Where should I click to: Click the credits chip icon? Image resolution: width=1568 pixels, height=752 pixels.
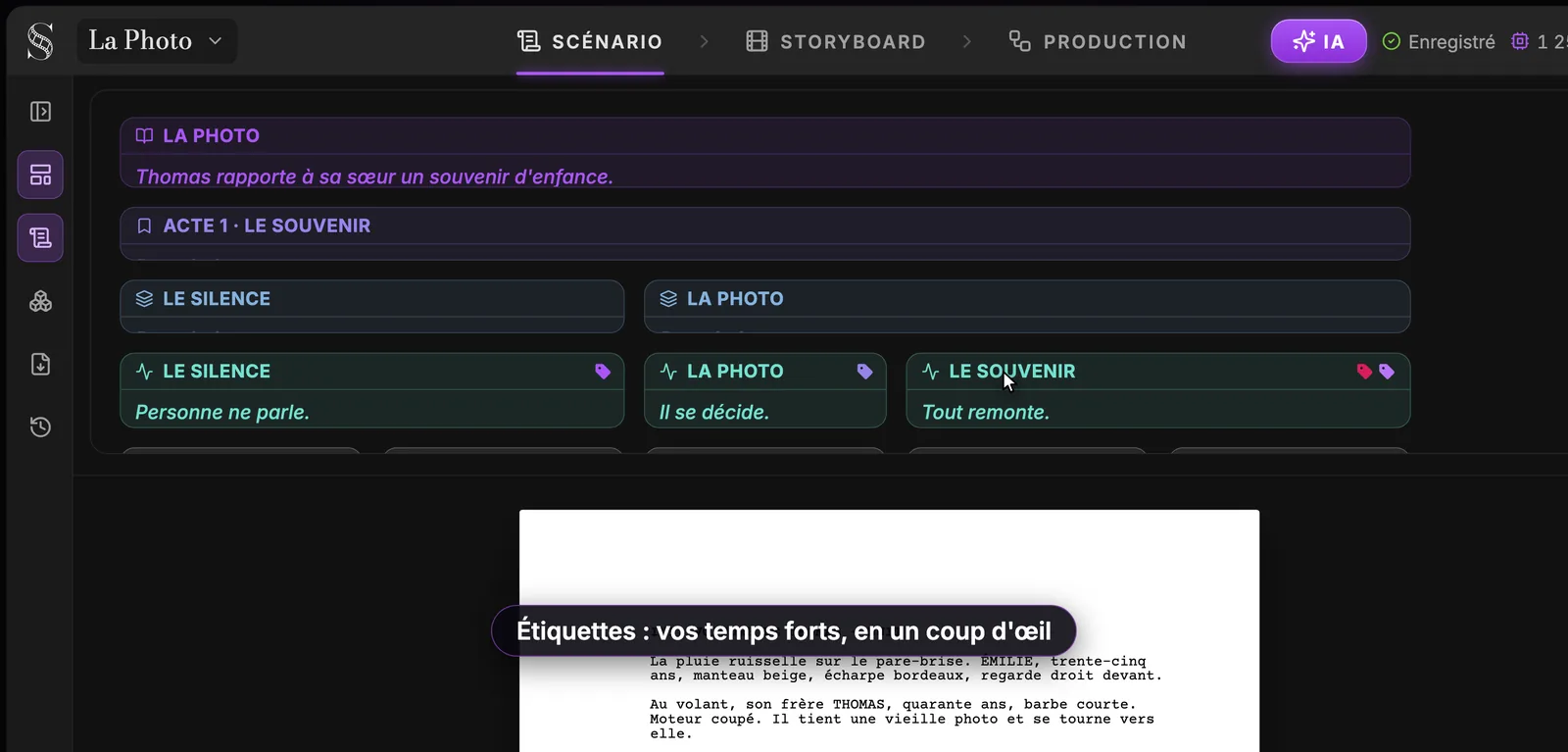pos(1520,41)
